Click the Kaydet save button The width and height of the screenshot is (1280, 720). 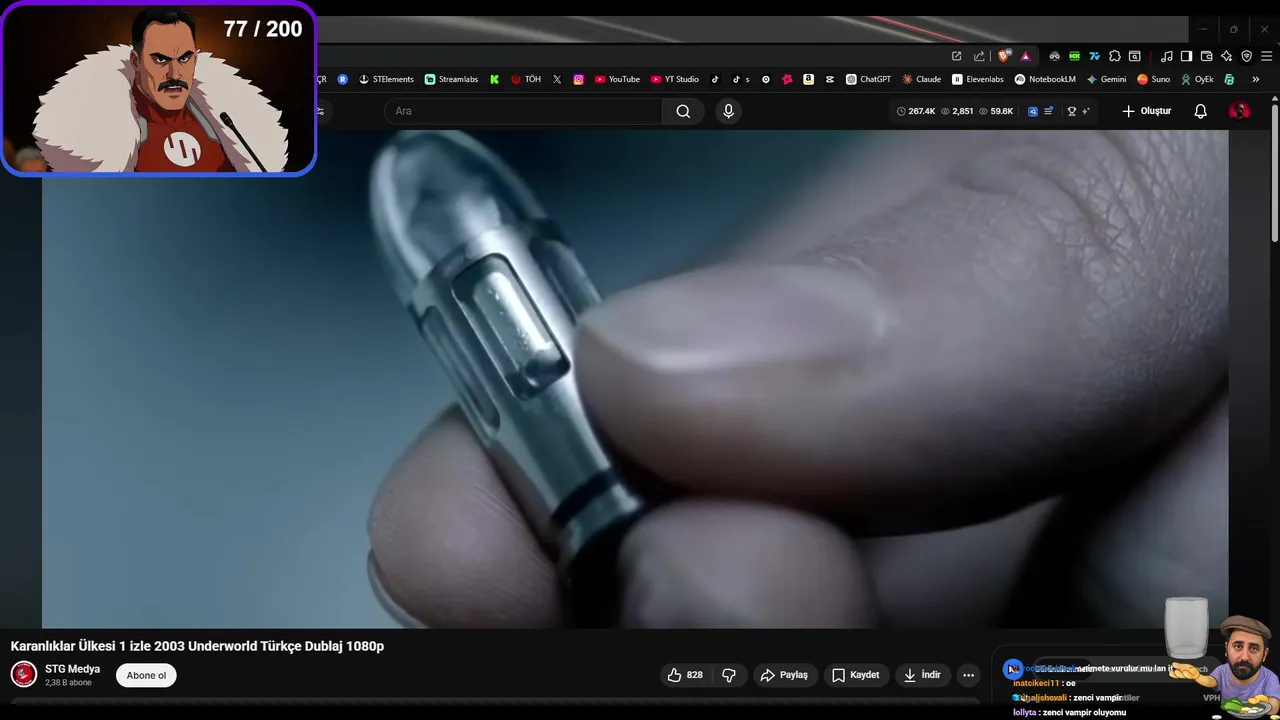(x=856, y=675)
